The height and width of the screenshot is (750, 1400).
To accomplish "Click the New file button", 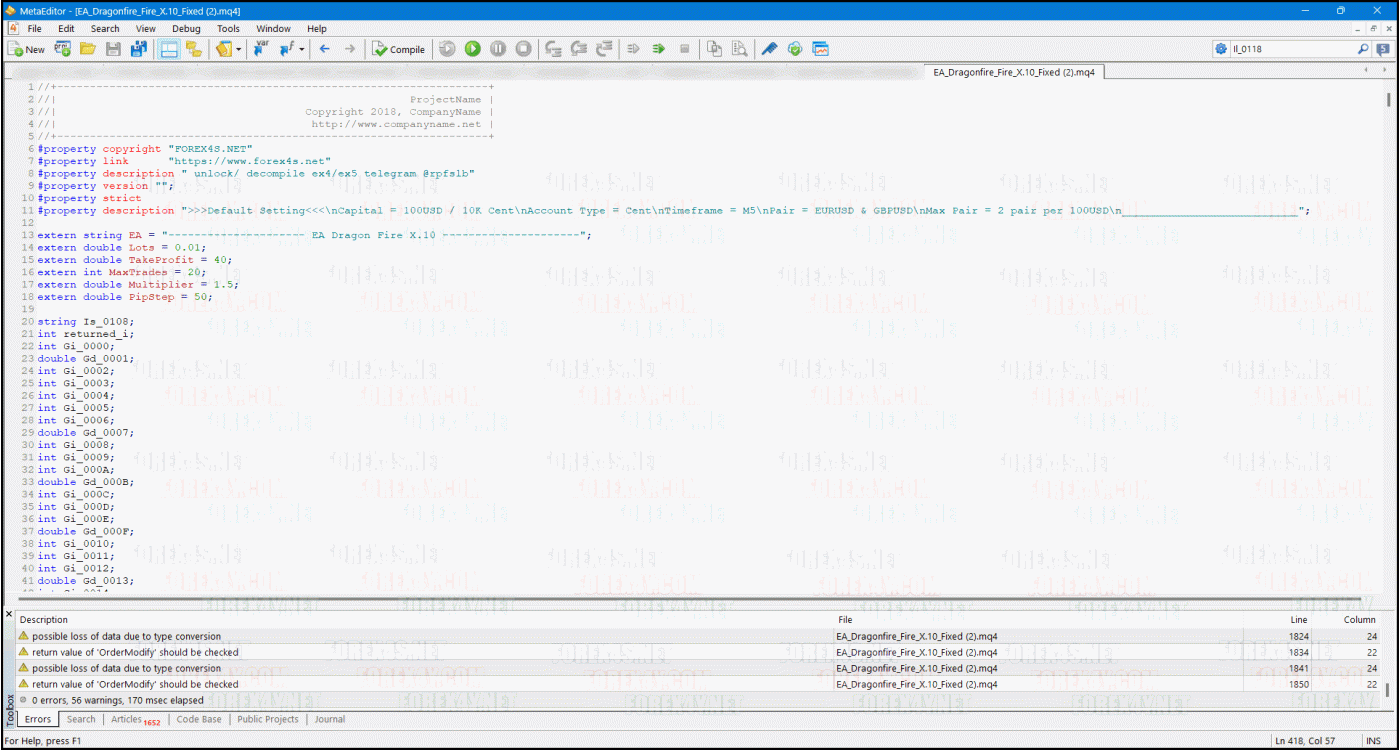I will click(x=27, y=49).
